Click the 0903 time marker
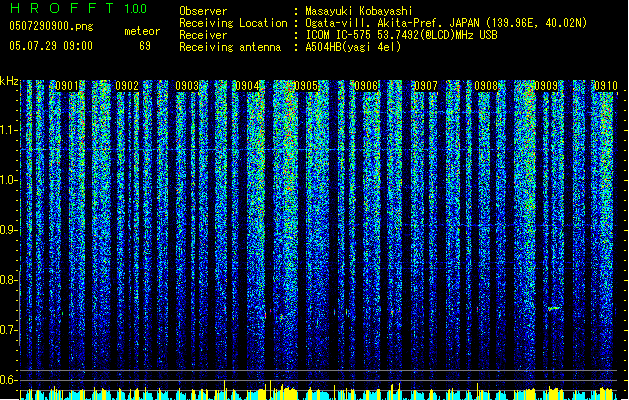The height and width of the screenshot is (400, 629). click(x=187, y=86)
